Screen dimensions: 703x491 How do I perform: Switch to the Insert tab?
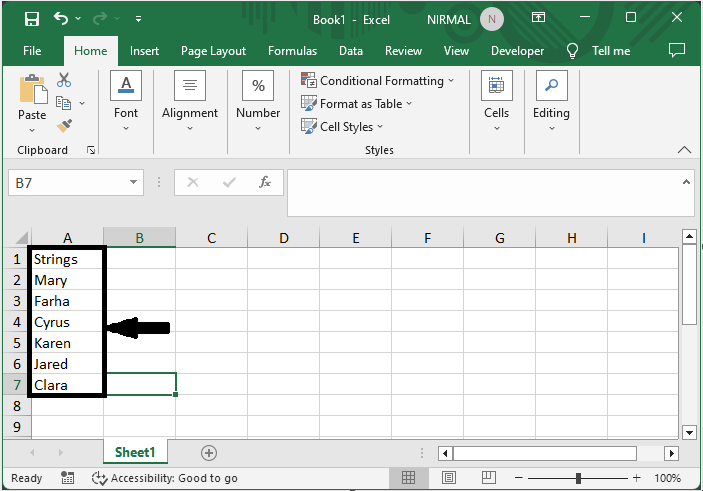tap(144, 51)
